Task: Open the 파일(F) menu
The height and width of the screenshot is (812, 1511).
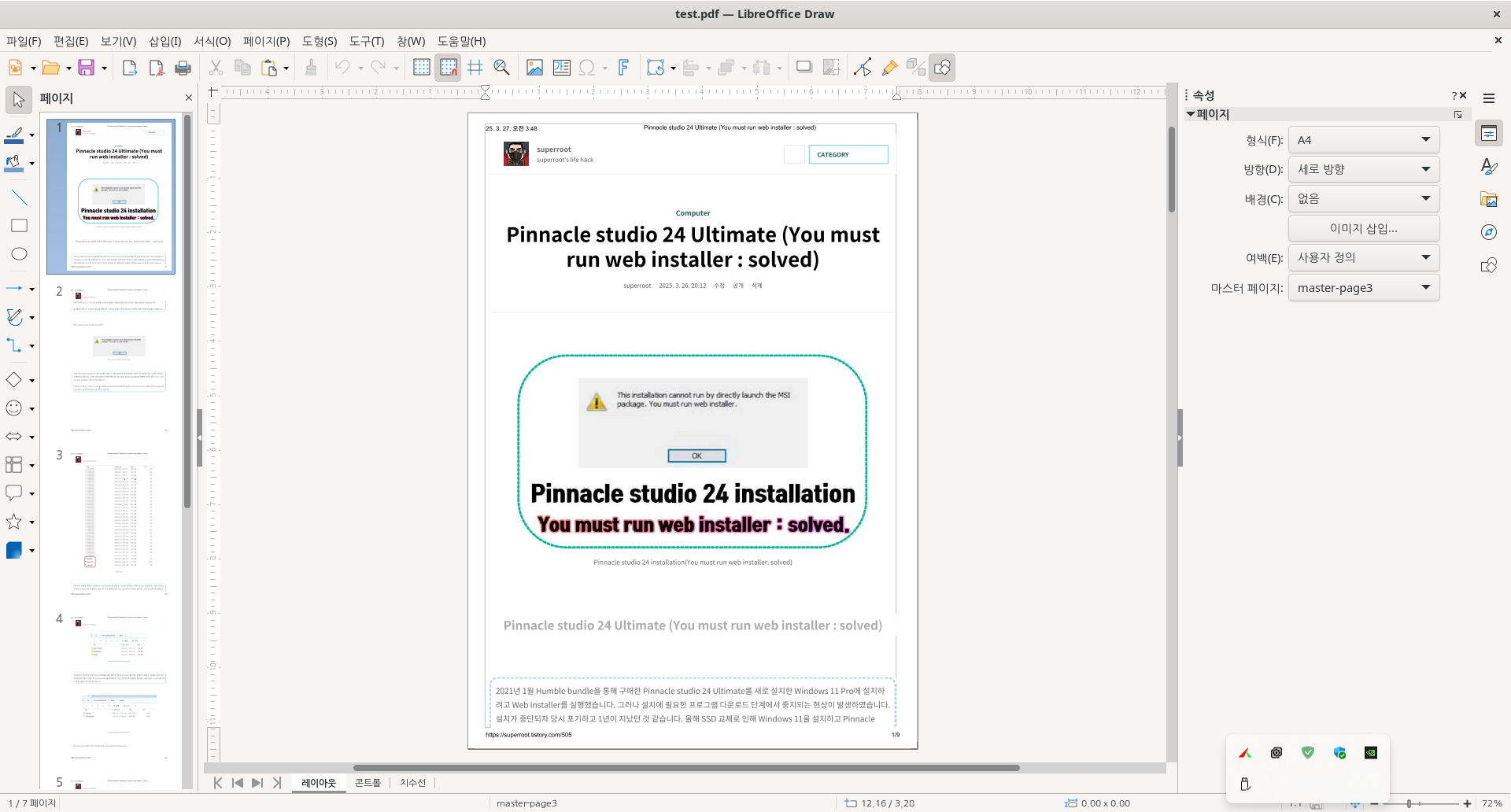Action: [x=24, y=41]
